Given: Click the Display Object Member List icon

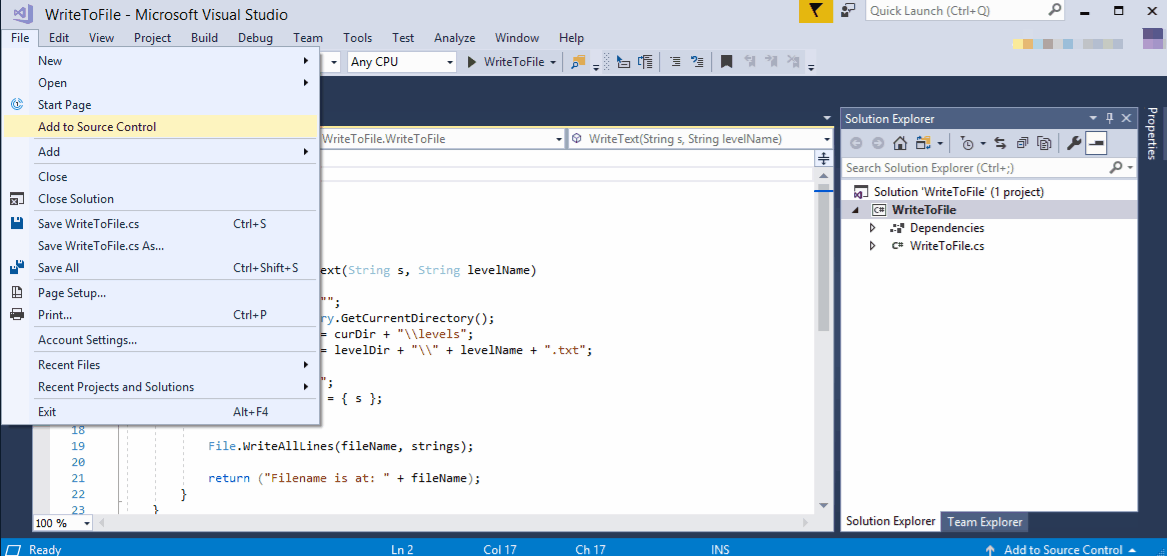Looking at the screenshot, I should tap(624, 62).
